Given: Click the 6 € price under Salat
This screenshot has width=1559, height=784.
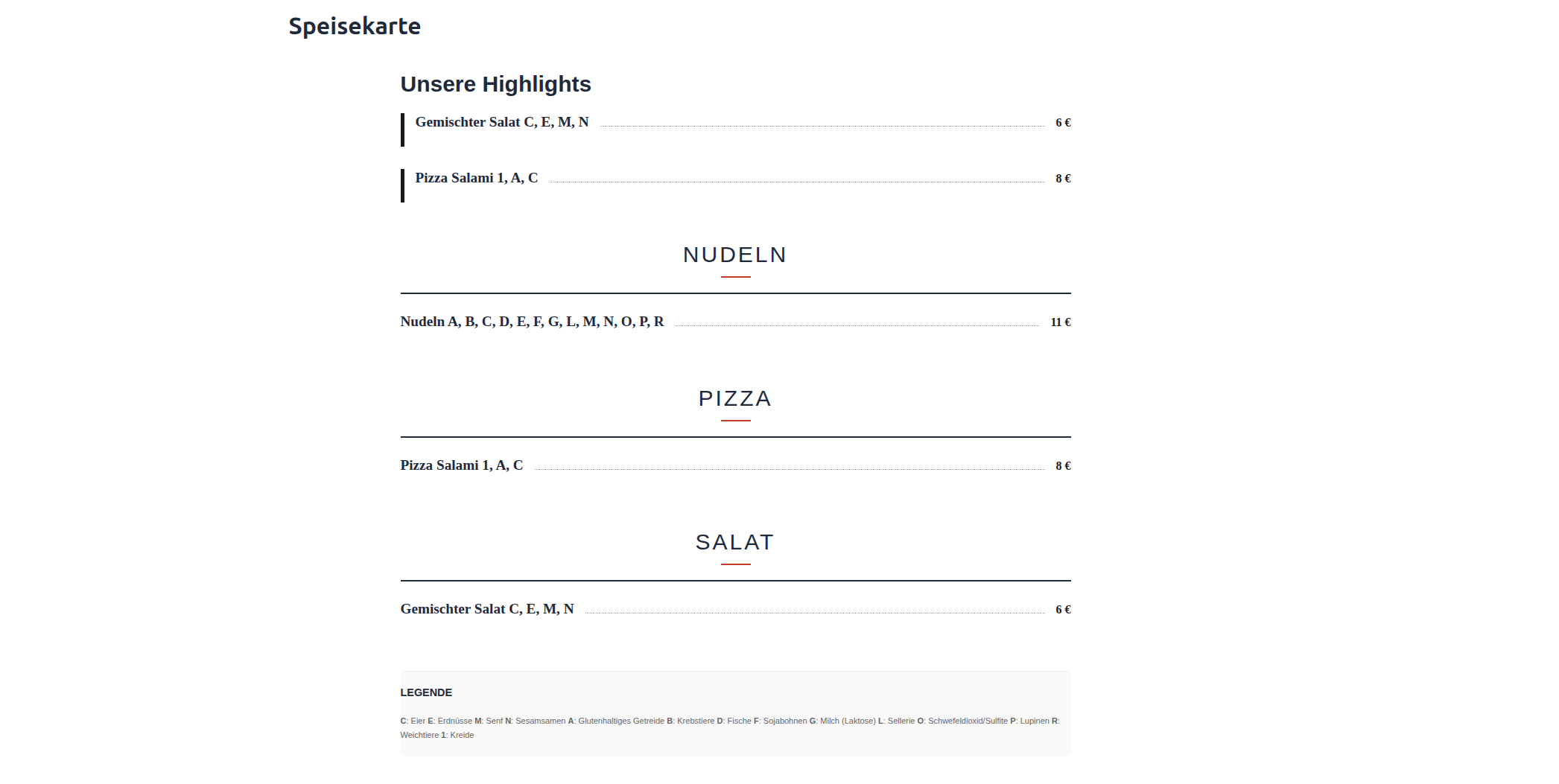Looking at the screenshot, I should coord(1063,610).
